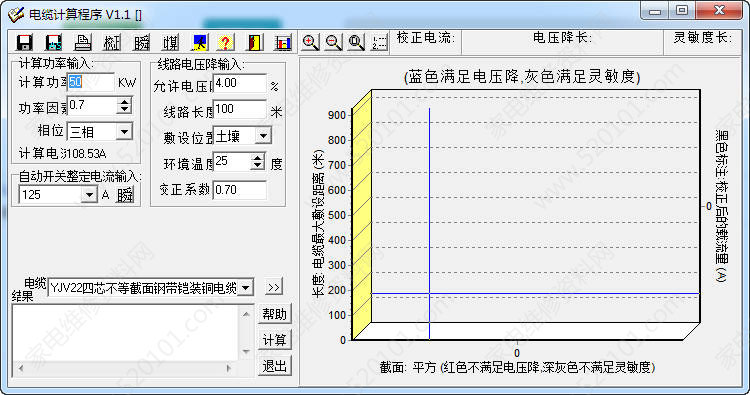This screenshot has width=750, height=395.
Task: Decrease power factor with down arrow
Action: 124,110
